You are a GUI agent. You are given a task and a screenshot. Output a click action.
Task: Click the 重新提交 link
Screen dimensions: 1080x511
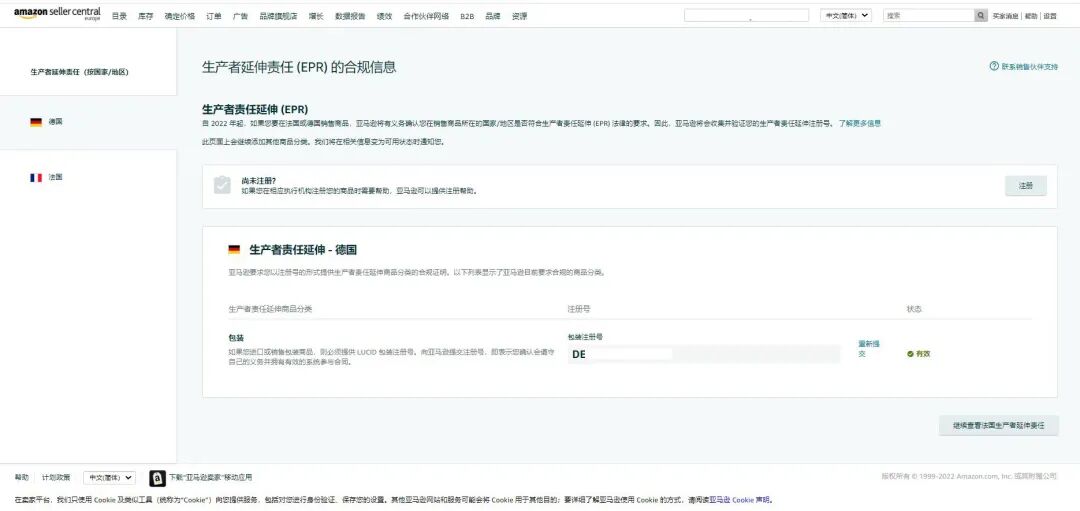(867, 348)
